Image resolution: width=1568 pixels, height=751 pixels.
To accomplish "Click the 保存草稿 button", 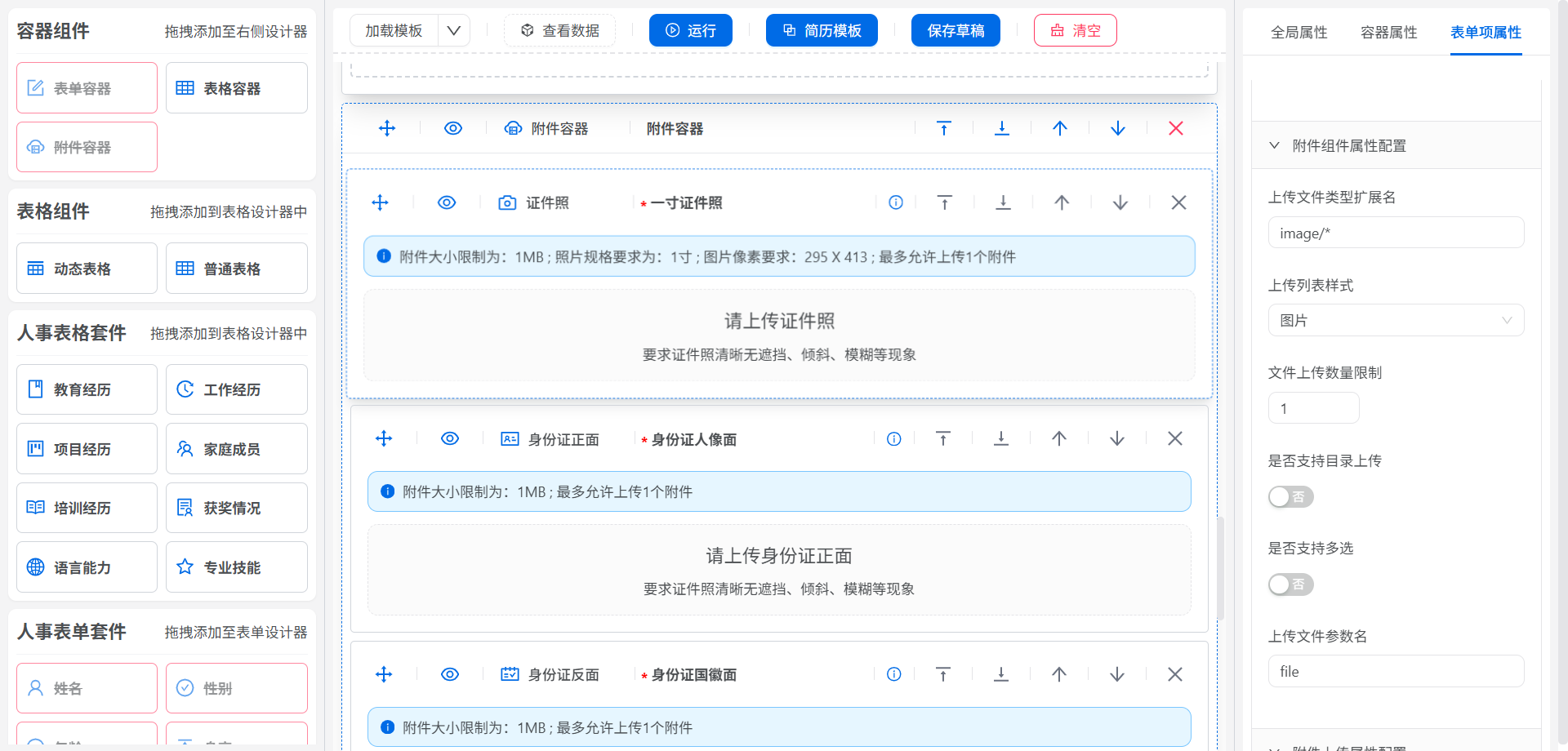I will click(x=955, y=31).
